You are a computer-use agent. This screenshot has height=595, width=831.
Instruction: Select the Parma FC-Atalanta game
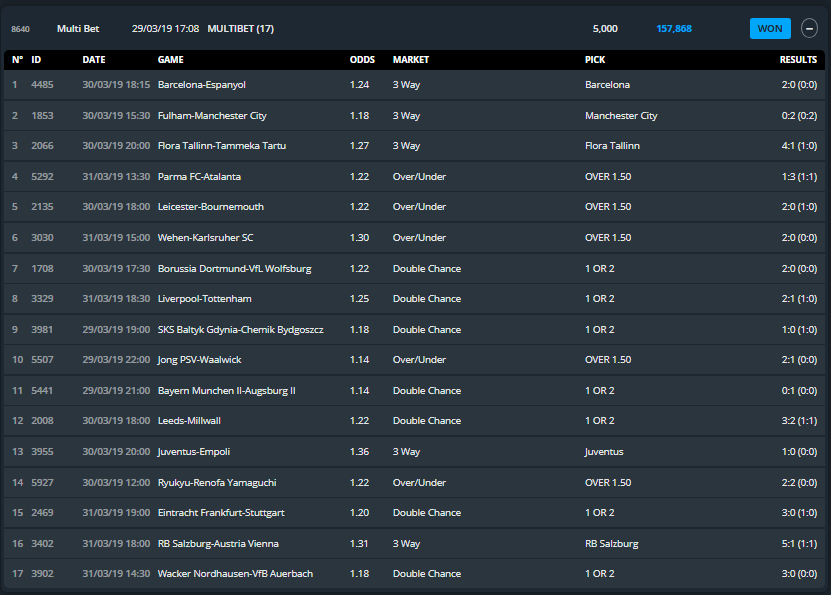coord(199,176)
